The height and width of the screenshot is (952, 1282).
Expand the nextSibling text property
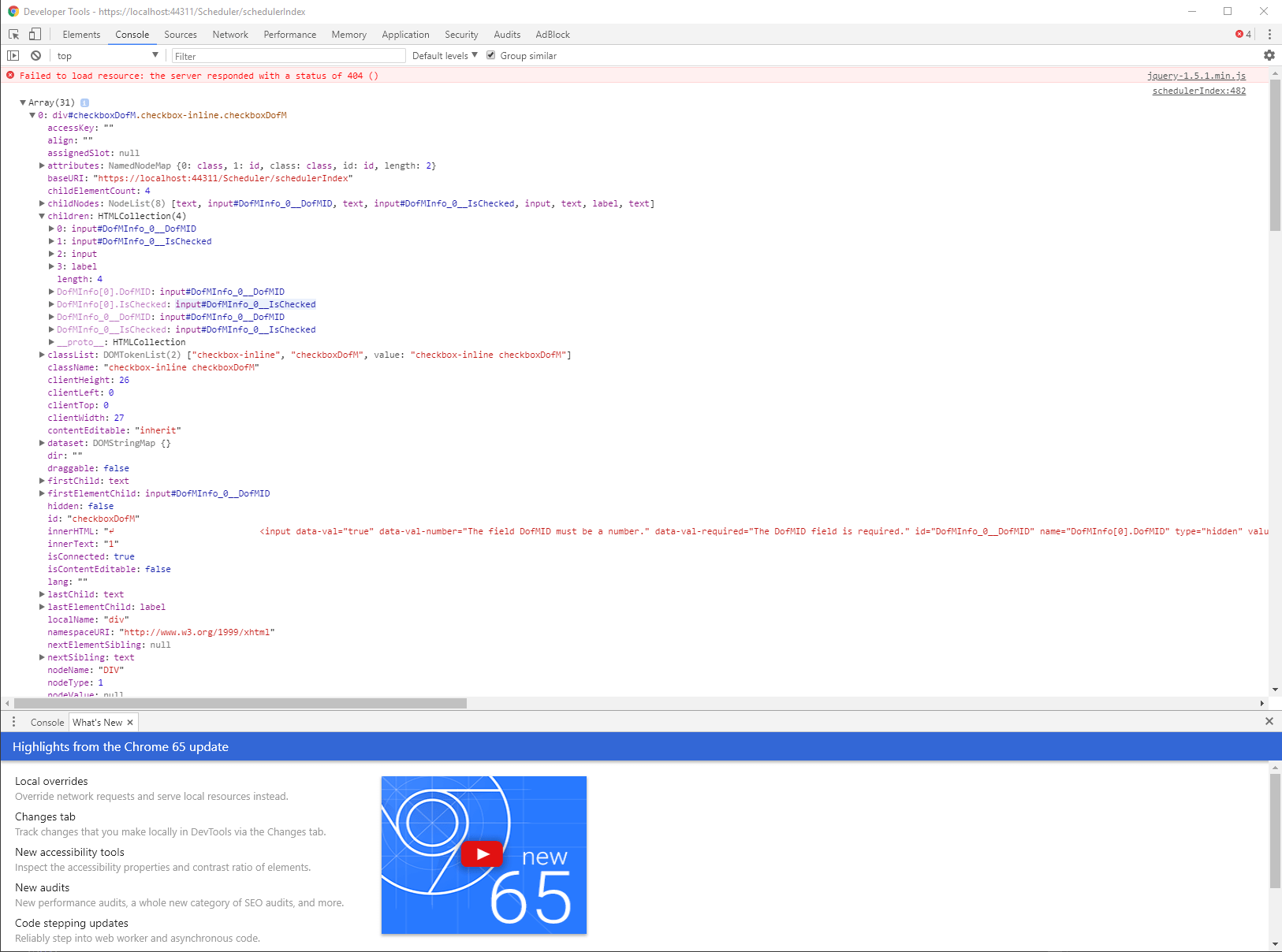pos(42,657)
